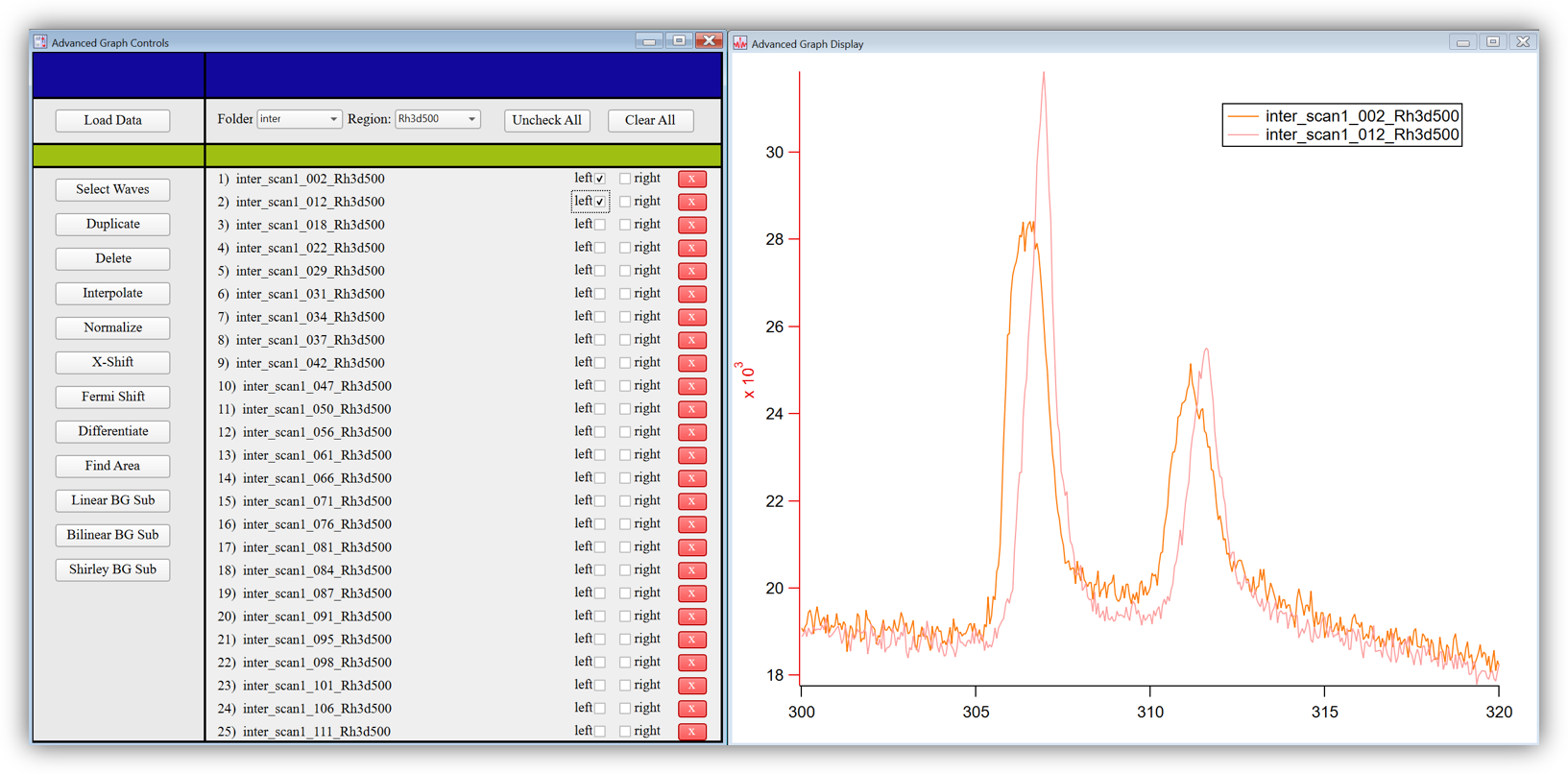Apply Shirley BG Sub
Image resolution: width=1568 pixels, height=774 pixels.
(112, 569)
